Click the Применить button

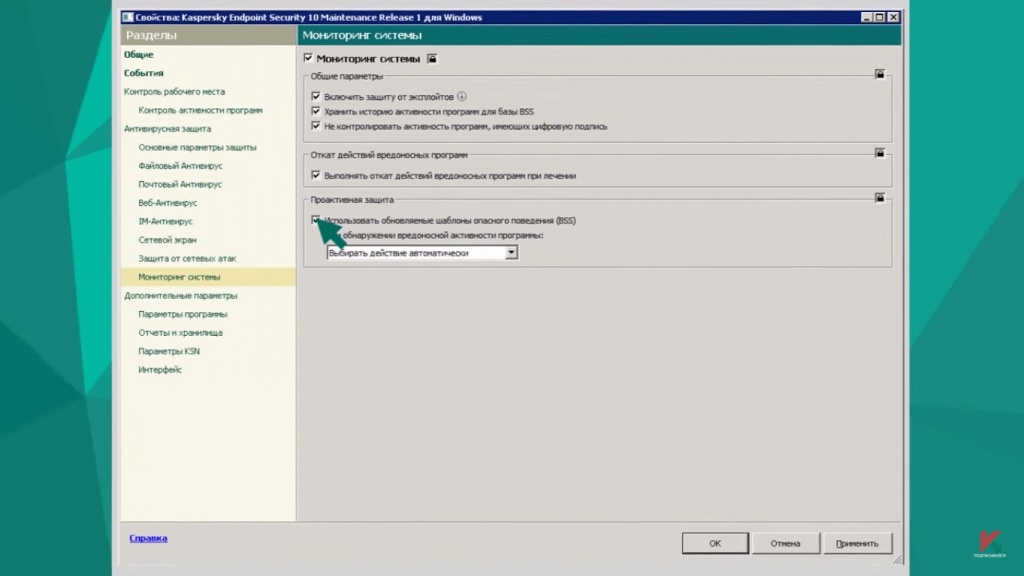[x=857, y=543]
